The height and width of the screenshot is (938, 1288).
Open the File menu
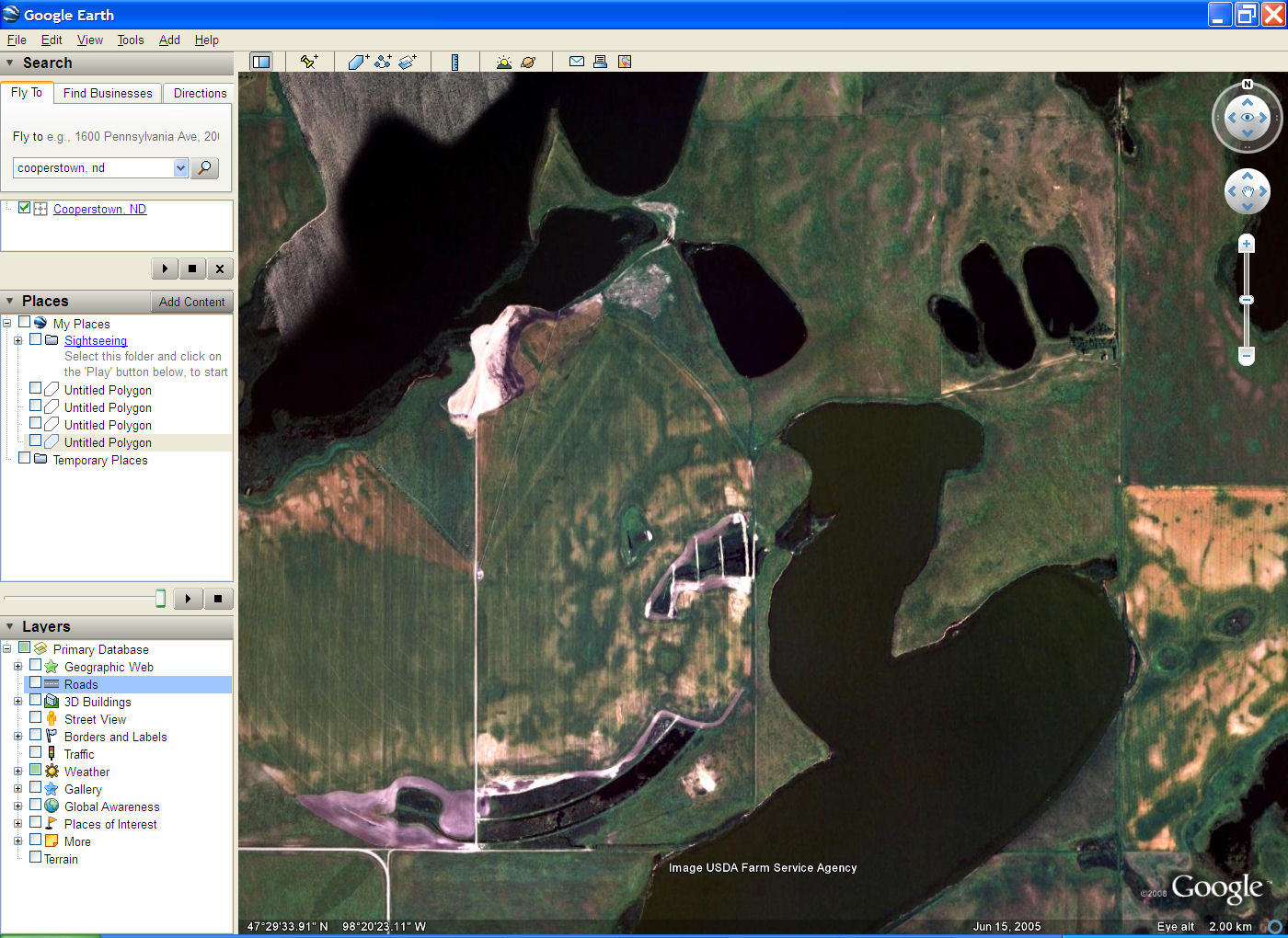pyautogui.click(x=17, y=40)
